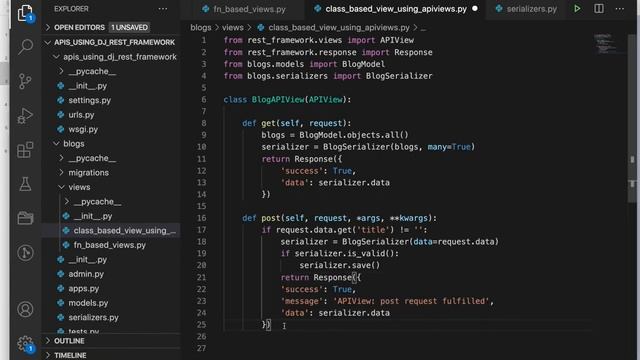Collapse APIS_USING_DJ_REST_FRAMEWORK root folder
Viewport: 640px width, 360px height.
48,42
